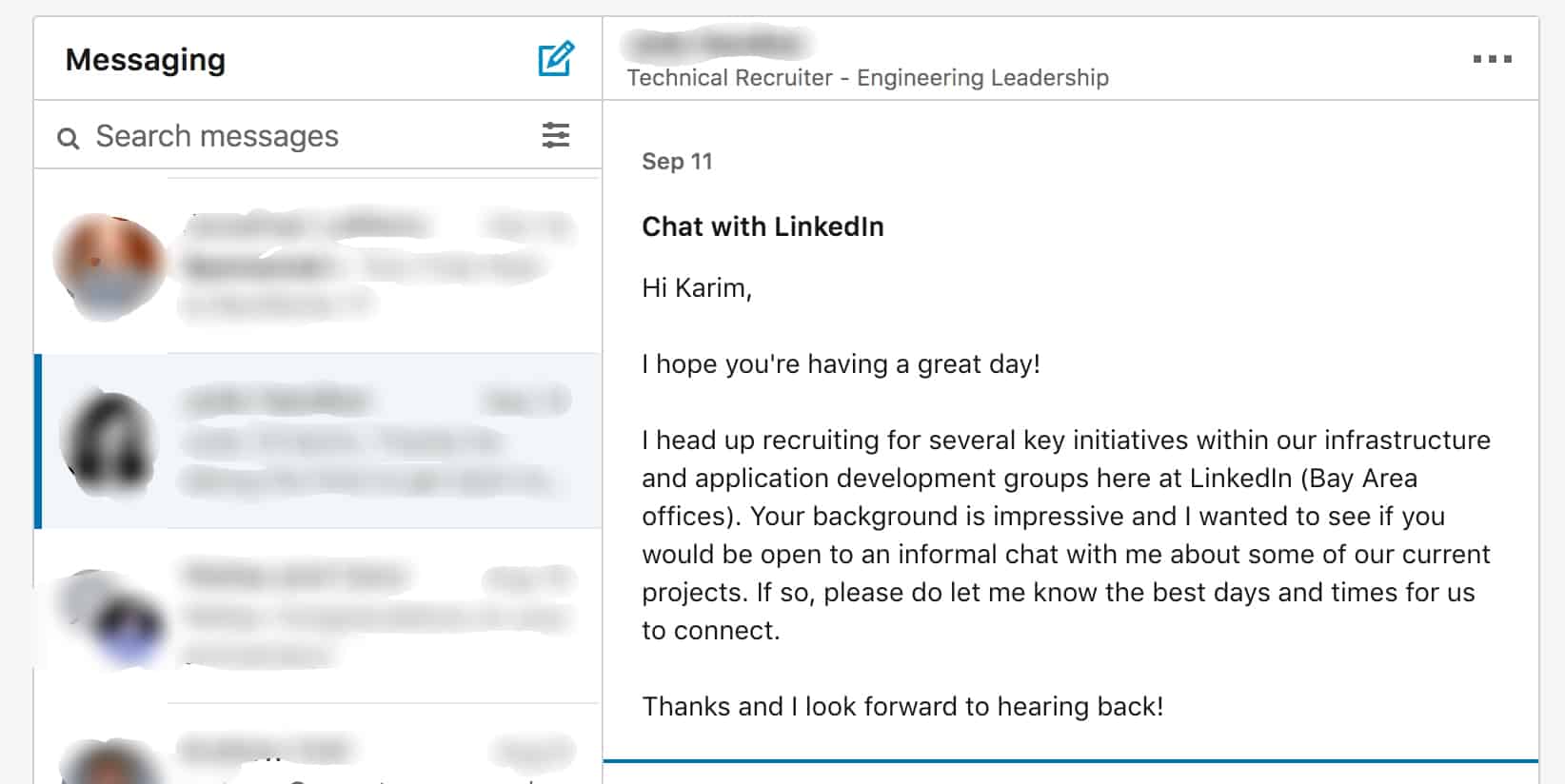This screenshot has width=1565, height=784.
Task: Select the highlighted conversation's preview text
Action: pyautogui.click(x=362, y=462)
